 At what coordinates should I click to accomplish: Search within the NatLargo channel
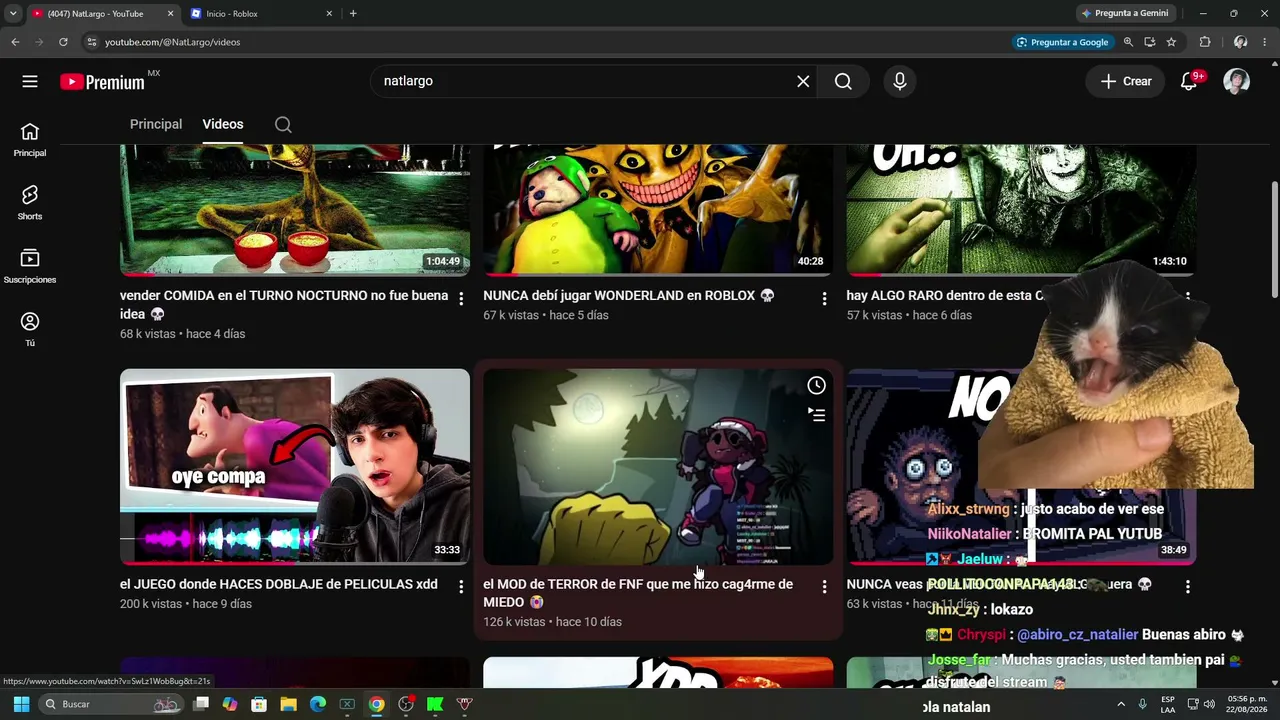(x=283, y=125)
